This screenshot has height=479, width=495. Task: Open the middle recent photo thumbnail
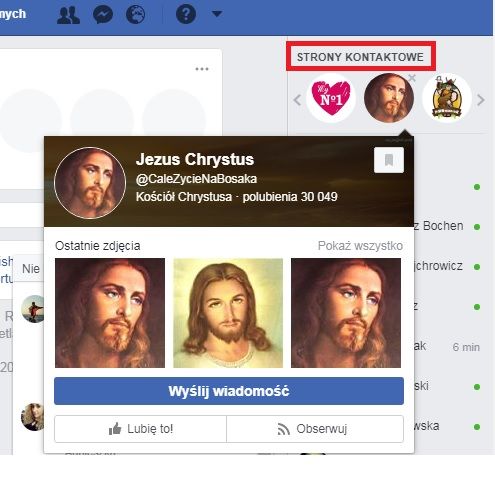pyautogui.click(x=228, y=313)
